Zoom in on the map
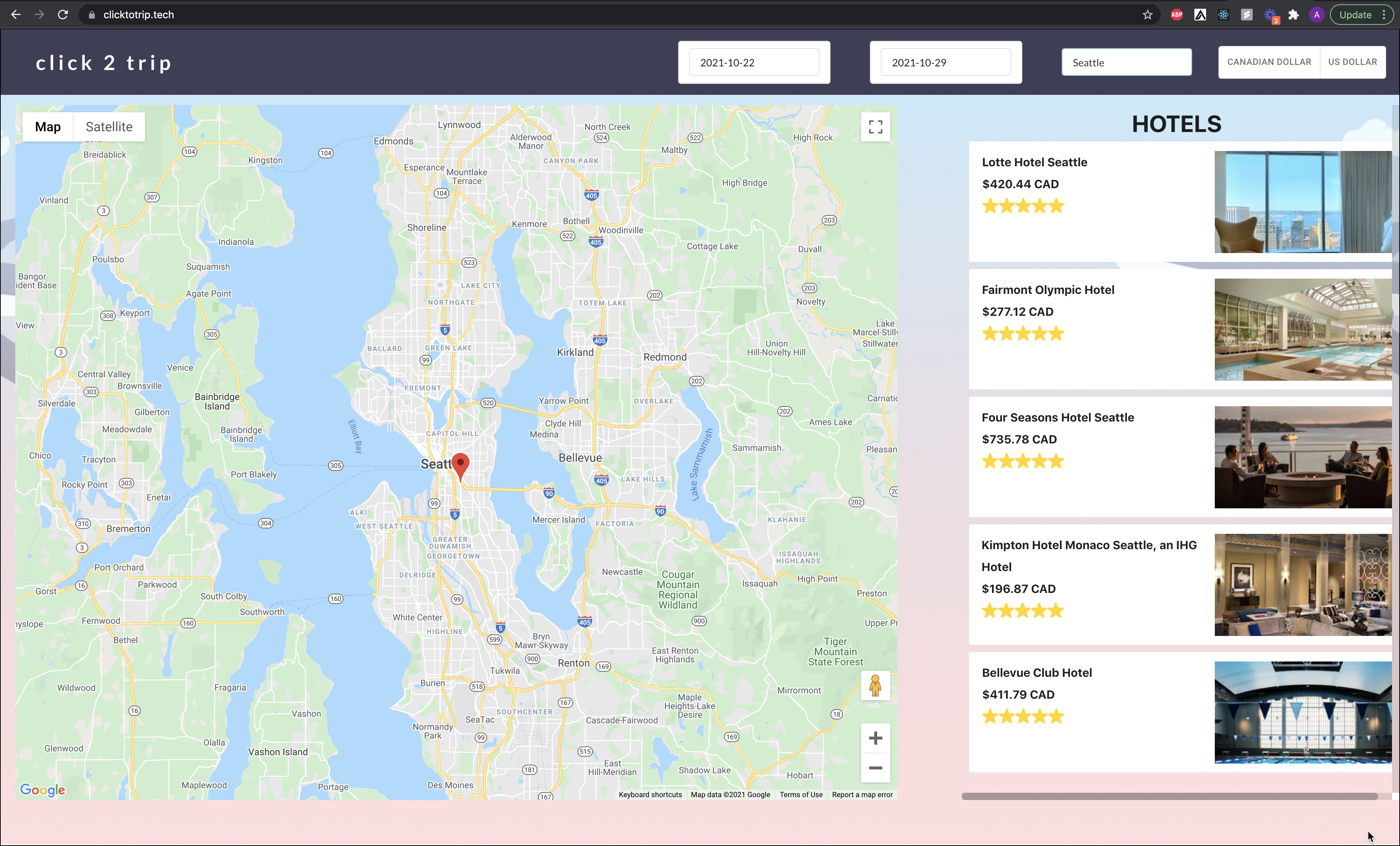Image resolution: width=1400 pixels, height=846 pixels. point(875,738)
